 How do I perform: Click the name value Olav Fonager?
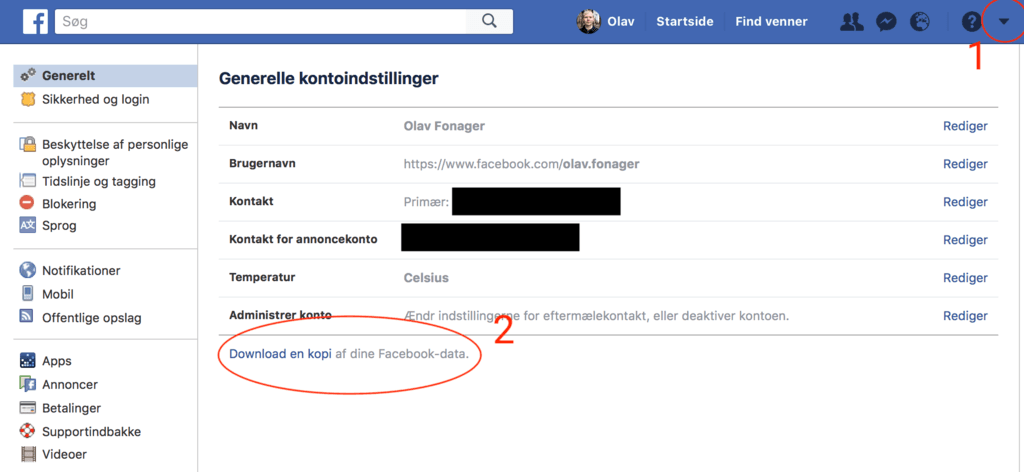[x=444, y=126]
